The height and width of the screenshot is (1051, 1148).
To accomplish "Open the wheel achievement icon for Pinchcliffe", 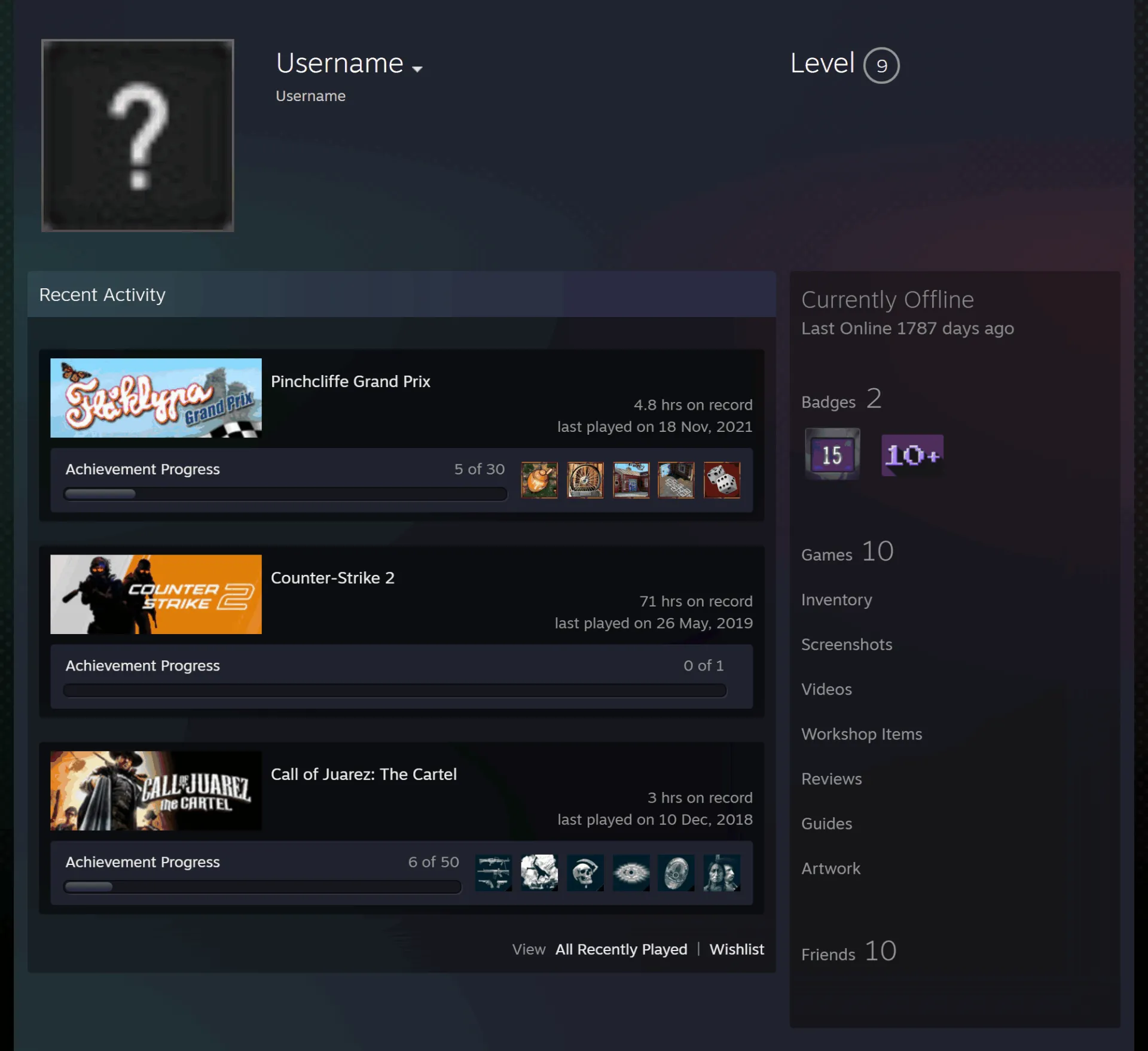I will (585, 480).
